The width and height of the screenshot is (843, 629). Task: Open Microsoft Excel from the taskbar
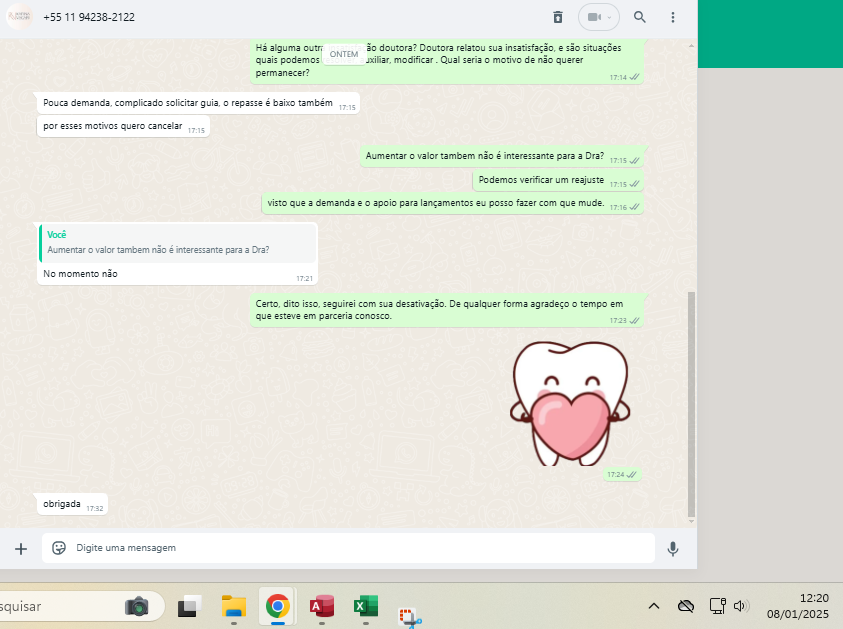tap(365, 606)
